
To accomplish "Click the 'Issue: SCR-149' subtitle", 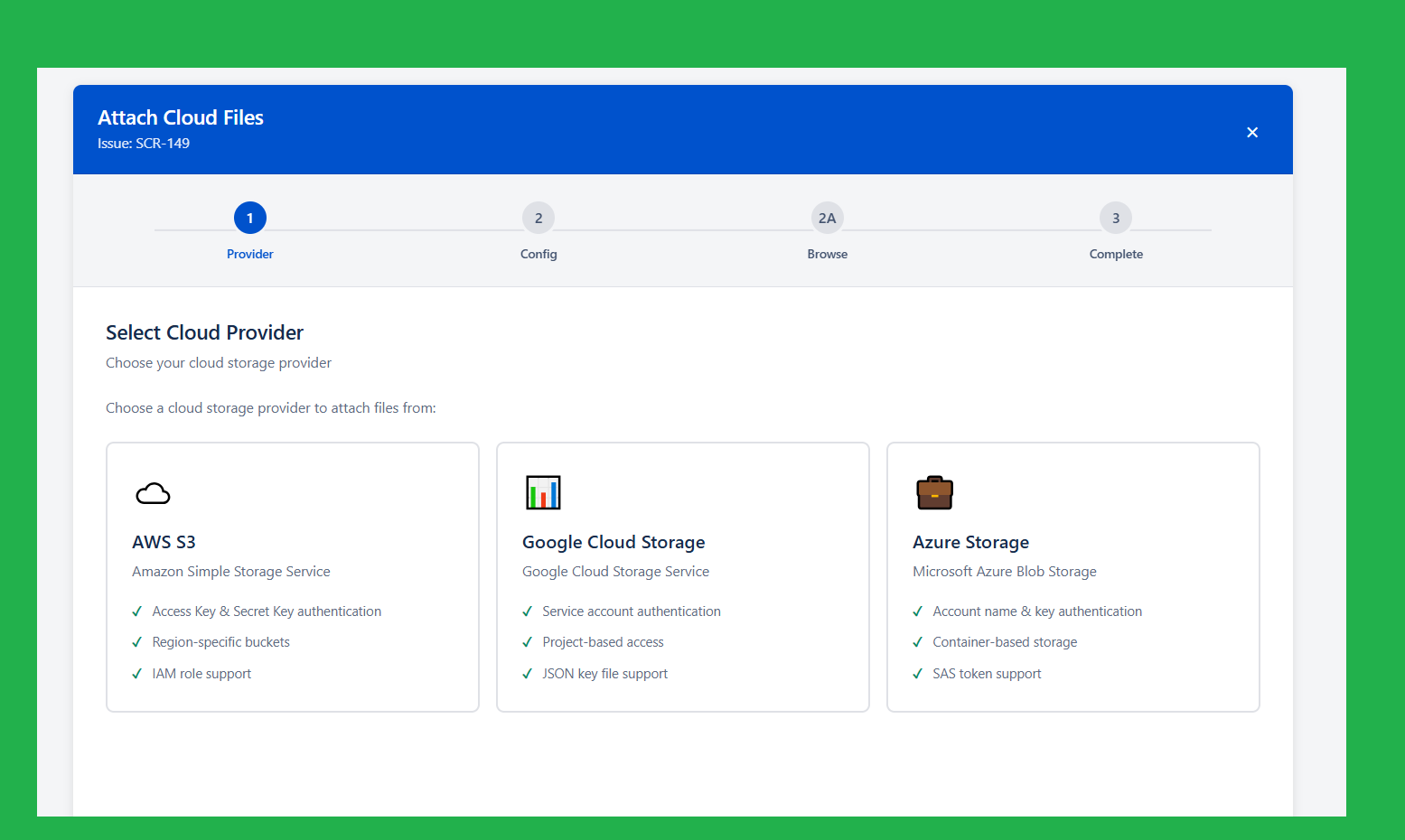I will (144, 144).
